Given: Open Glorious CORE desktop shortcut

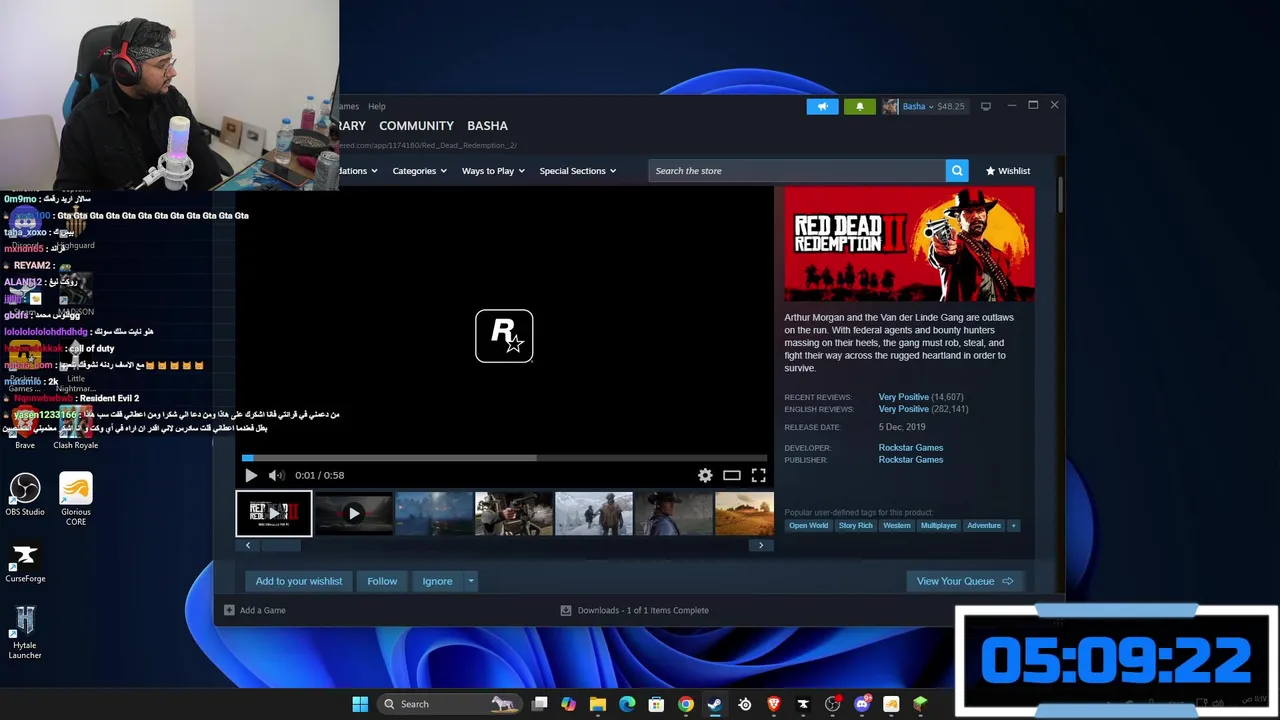Looking at the screenshot, I should (75, 498).
